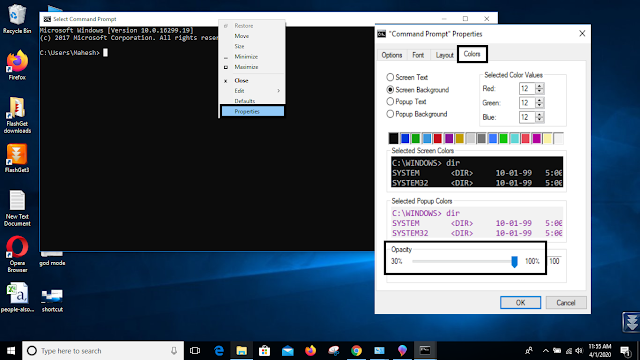The image size is (640, 360).
Task: Launch Microsoft Edge from the taskbar
Action: point(219,351)
